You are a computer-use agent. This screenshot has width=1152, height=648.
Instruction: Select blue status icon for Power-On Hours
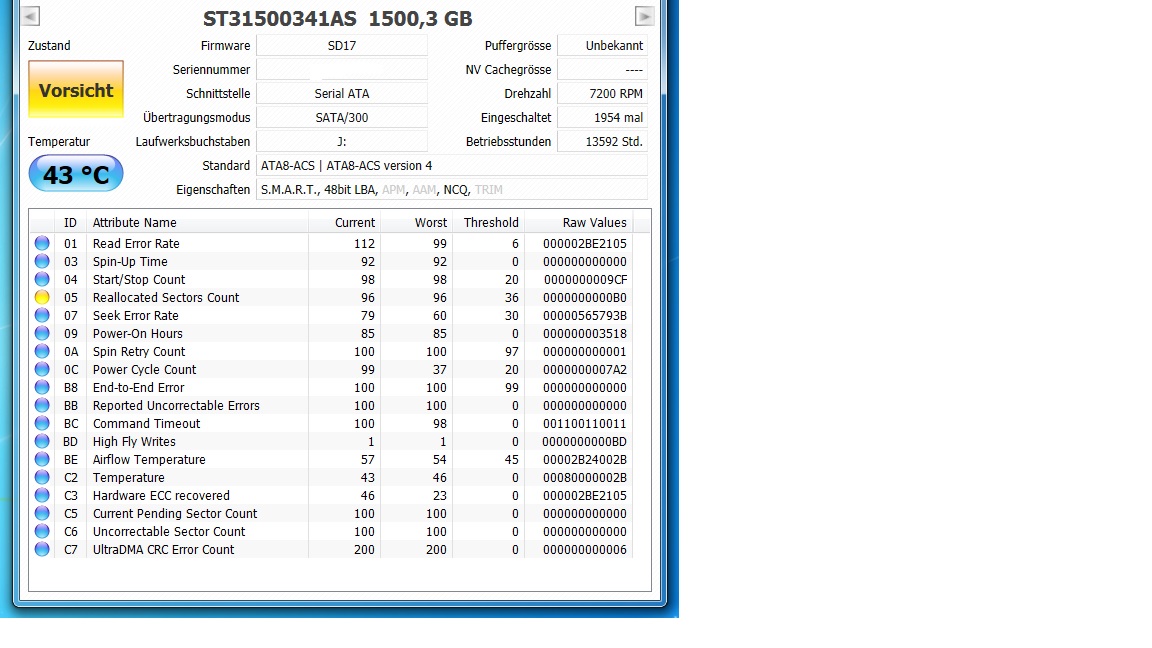pos(42,334)
